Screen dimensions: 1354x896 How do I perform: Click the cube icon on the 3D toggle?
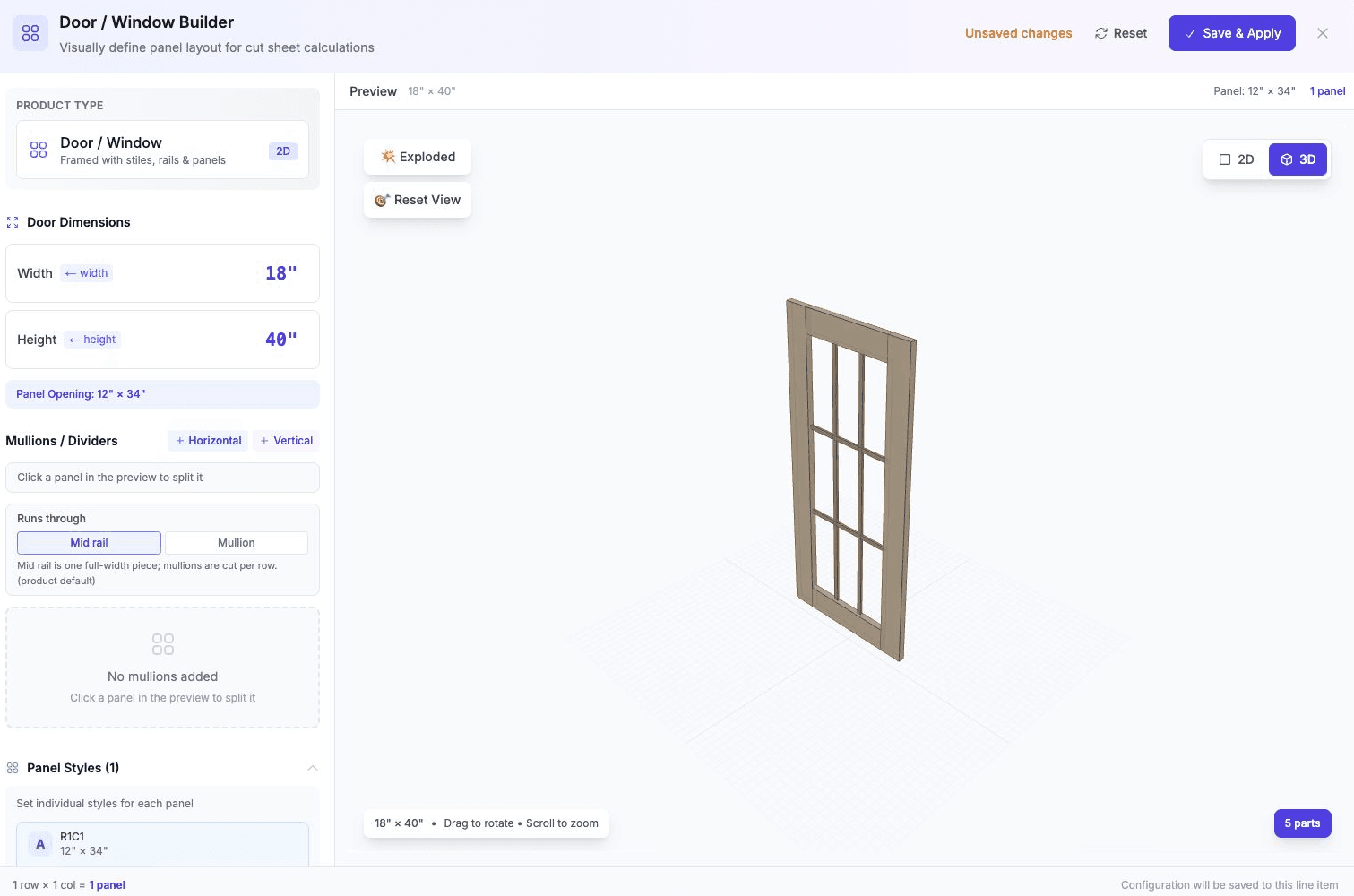coord(1287,159)
